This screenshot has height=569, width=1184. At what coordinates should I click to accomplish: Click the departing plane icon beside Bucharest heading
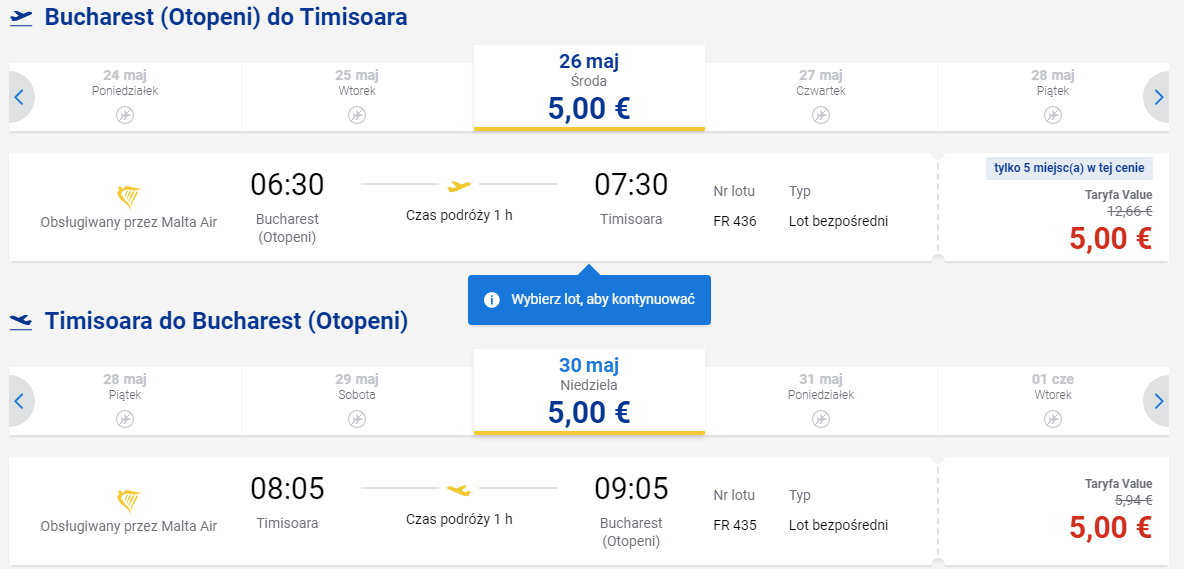click(21, 17)
